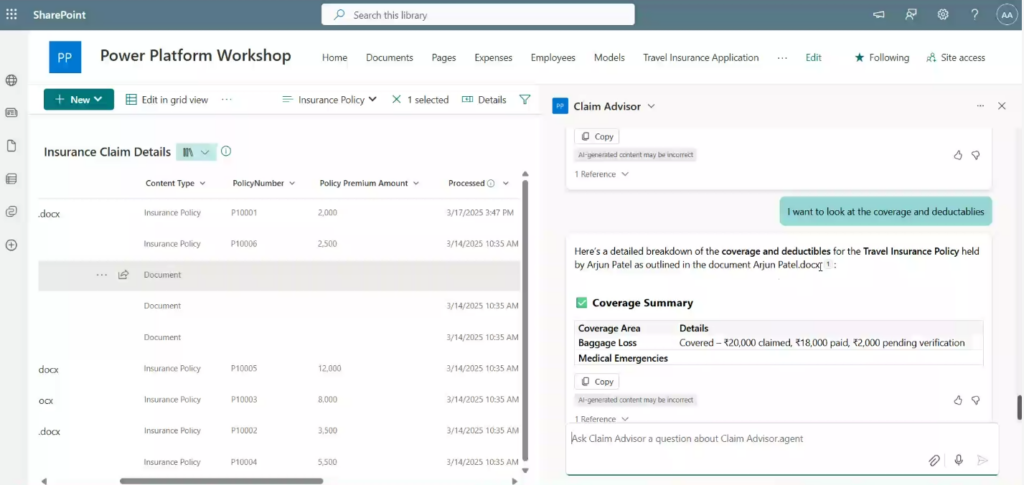Expand the Claim Advisor agent chevron
This screenshot has height=485, width=1024.
click(x=651, y=106)
